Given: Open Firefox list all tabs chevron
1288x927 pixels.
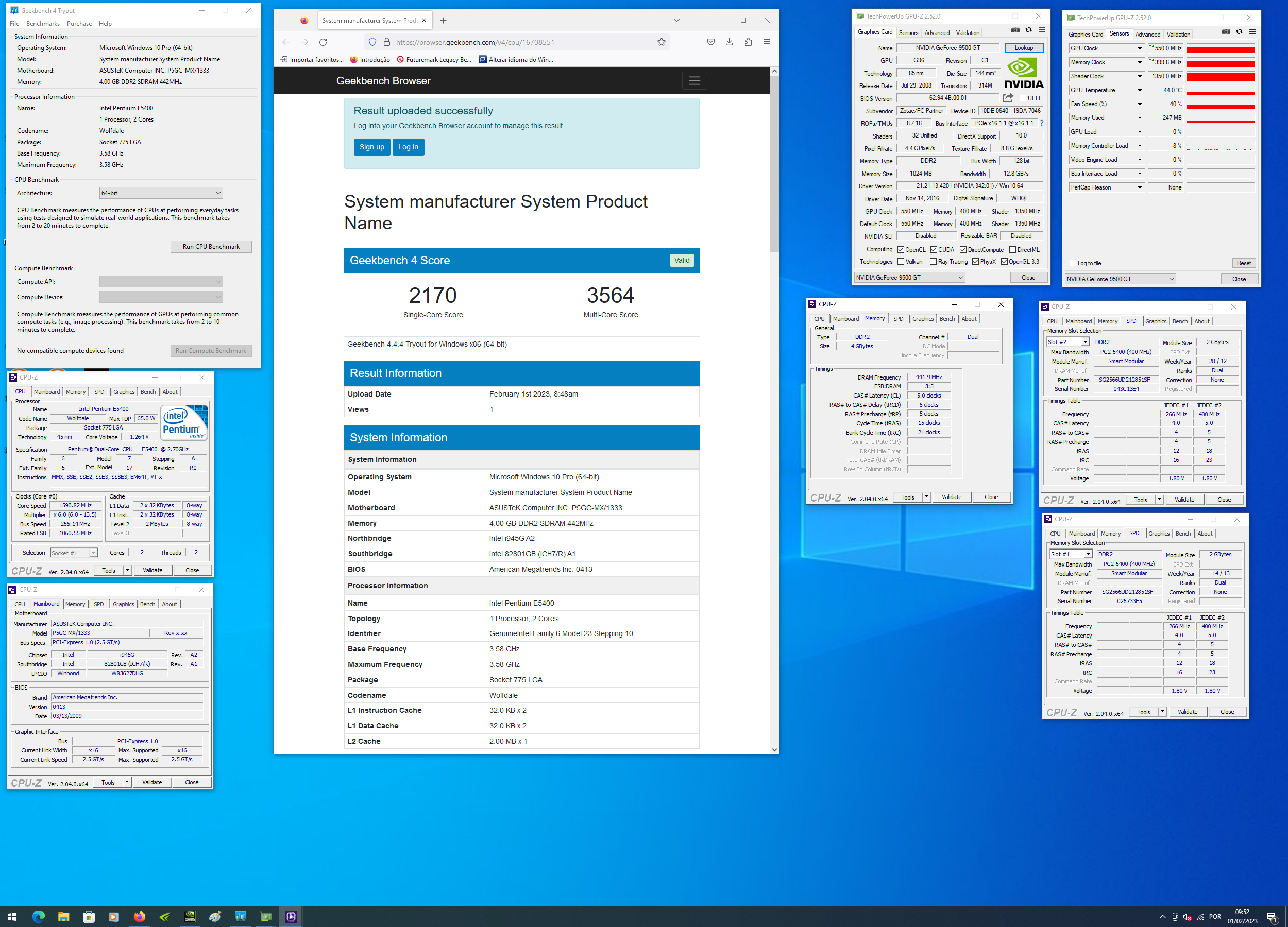Looking at the screenshot, I should [676, 21].
